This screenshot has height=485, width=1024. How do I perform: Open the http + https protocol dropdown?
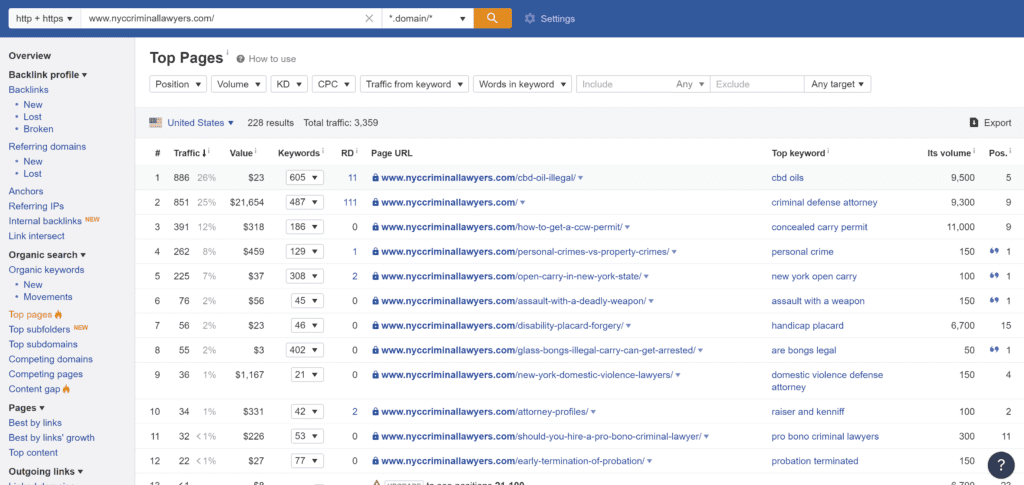pos(44,18)
